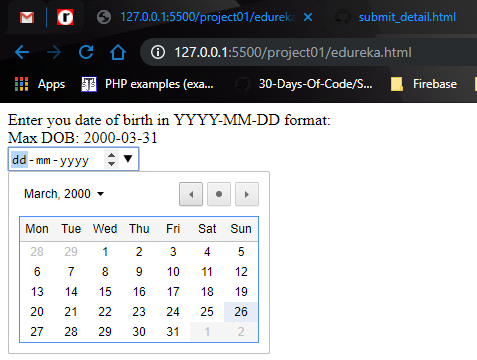
Task: Reload the page with the refresh icon
Action: pyautogui.click(x=86, y=52)
